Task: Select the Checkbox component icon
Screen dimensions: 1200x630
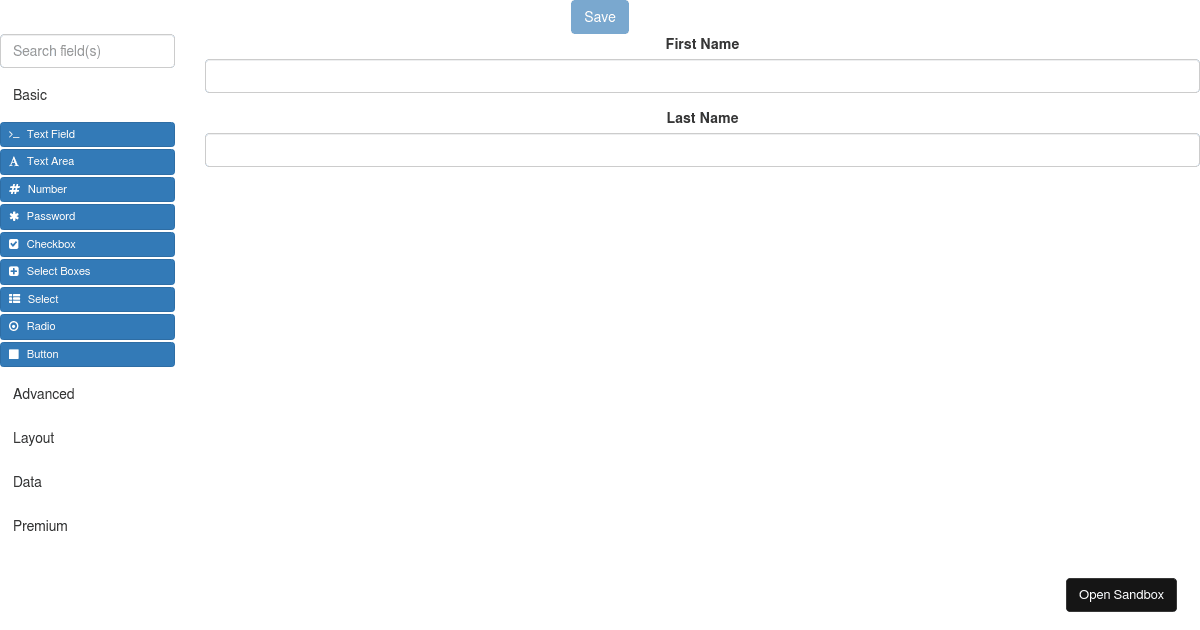Action: pos(13,244)
